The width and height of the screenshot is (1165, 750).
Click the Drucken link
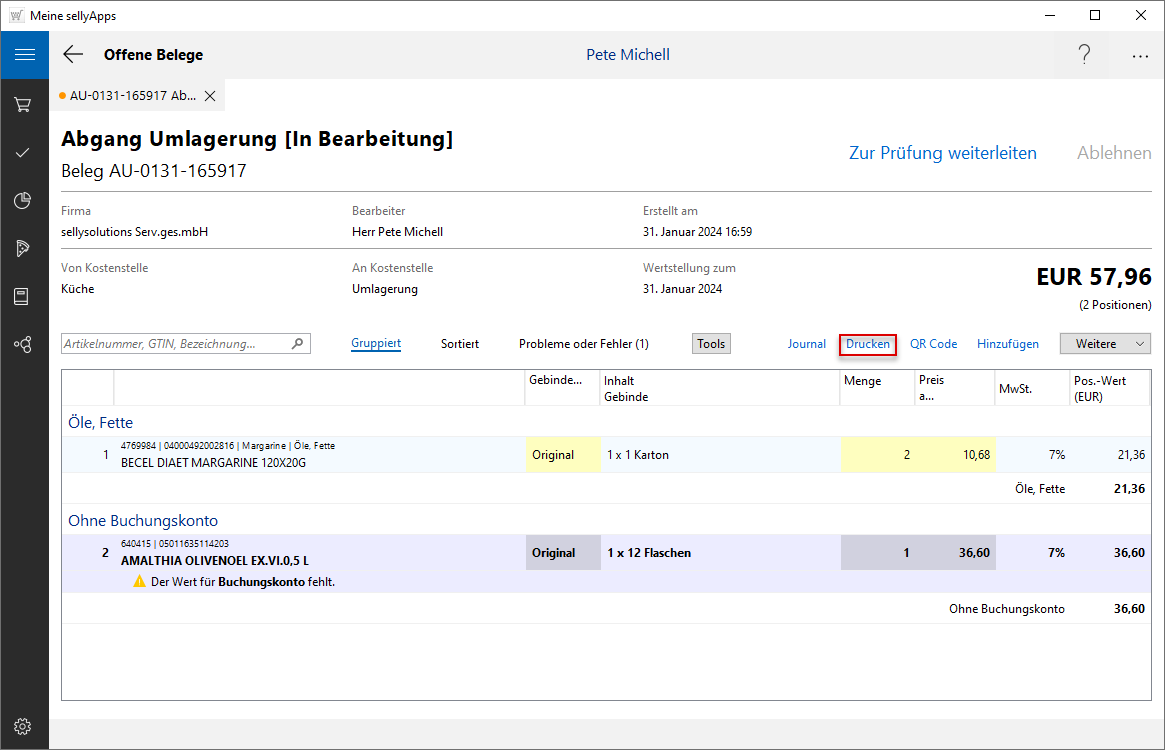pyautogui.click(x=867, y=344)
